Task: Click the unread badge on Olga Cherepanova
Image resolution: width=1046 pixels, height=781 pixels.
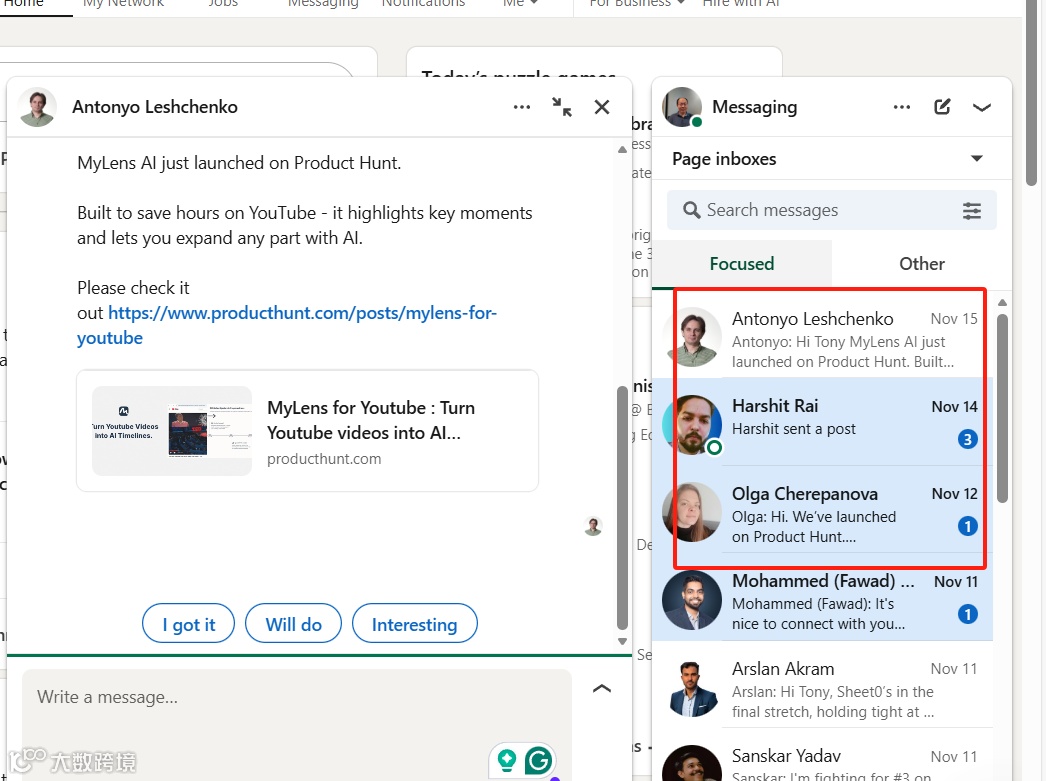Action: point(967,526)
